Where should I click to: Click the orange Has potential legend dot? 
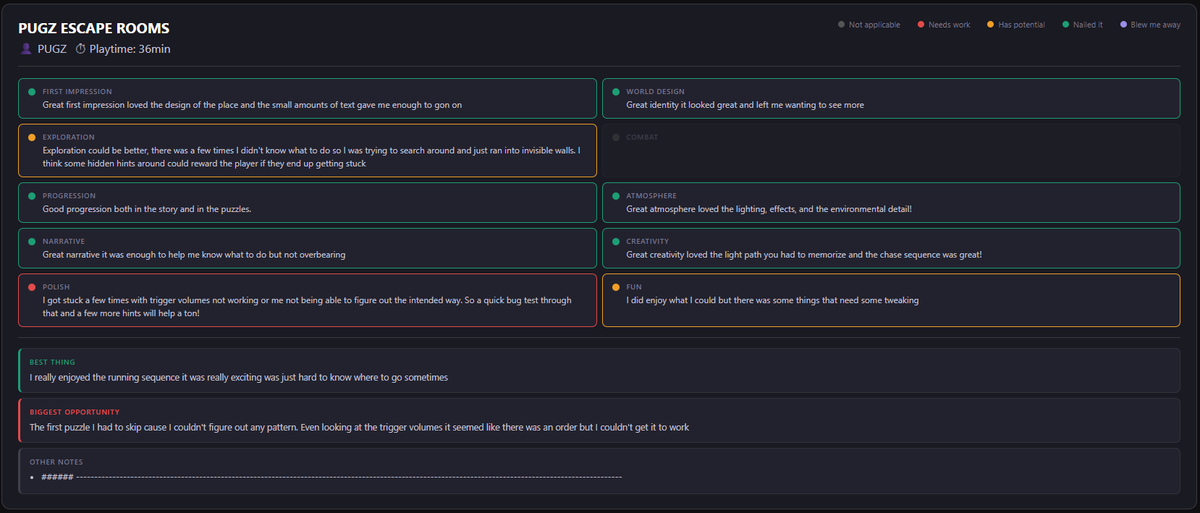pyautogui.click(x=991, y=24)
